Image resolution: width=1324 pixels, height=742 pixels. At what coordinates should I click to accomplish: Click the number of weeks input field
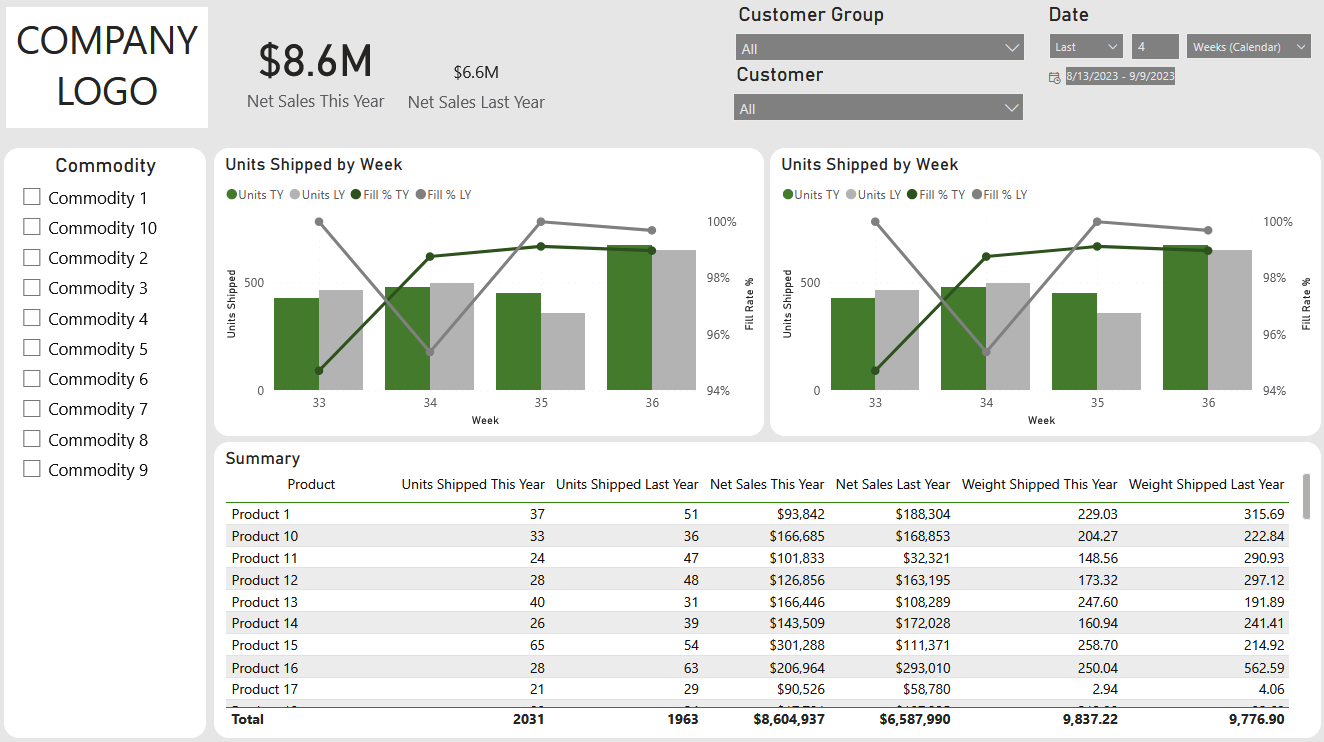pyautogui.click(x=1155, y=47)
